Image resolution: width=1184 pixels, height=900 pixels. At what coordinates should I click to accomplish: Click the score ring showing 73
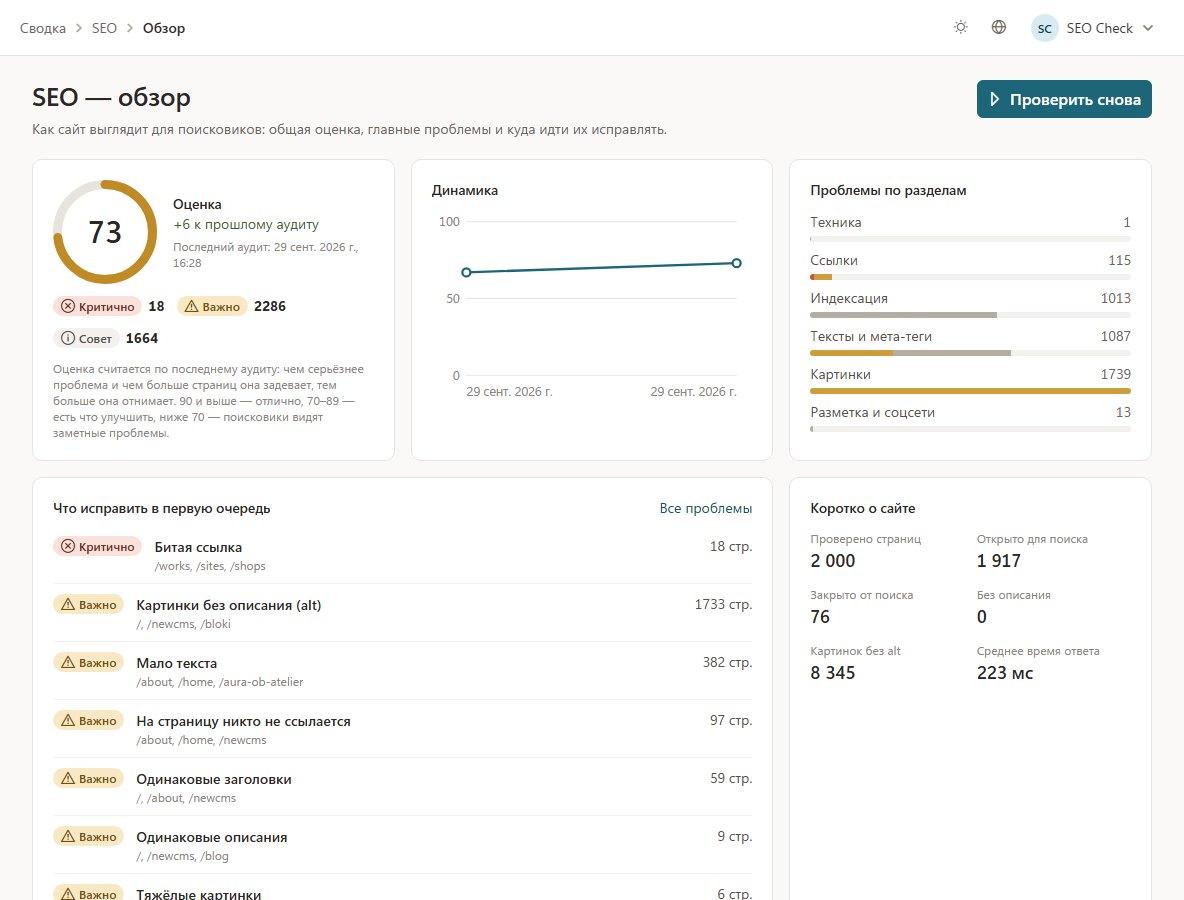pos(105,232)
